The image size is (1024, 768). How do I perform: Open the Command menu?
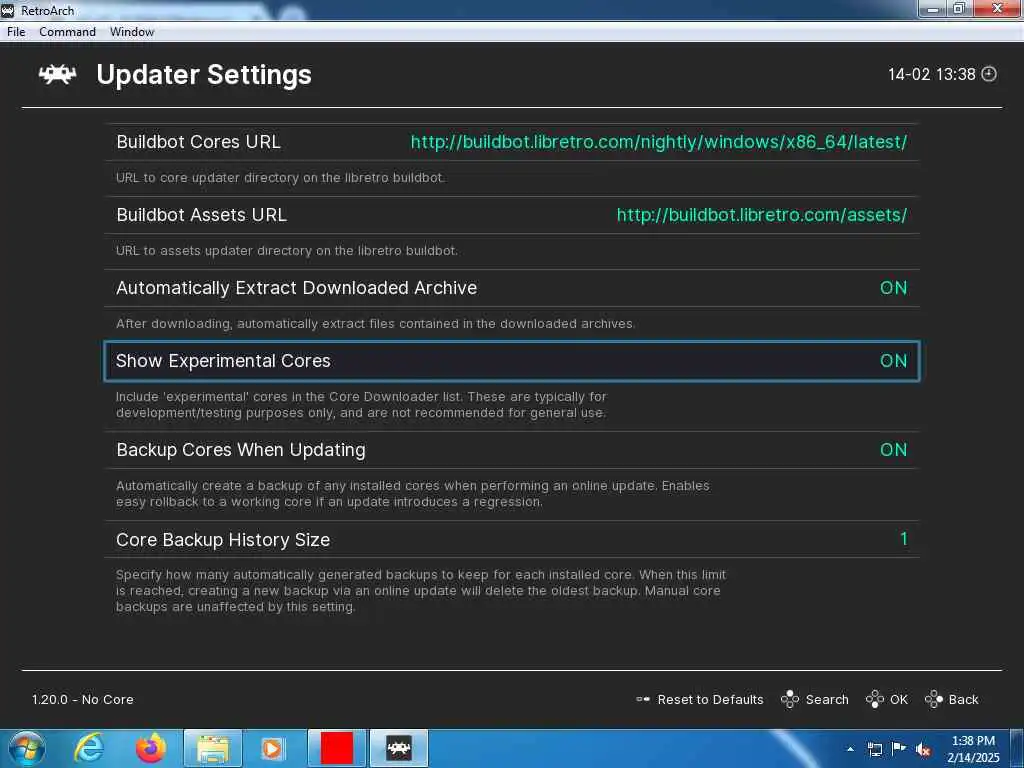(x=67, y=32)
